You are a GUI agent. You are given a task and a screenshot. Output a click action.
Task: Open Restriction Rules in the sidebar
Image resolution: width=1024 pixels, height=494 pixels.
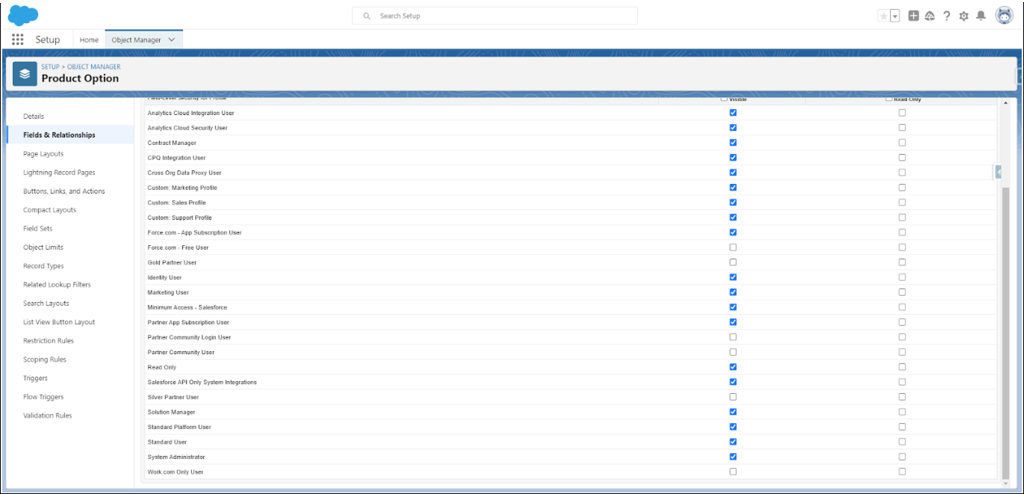(x=48, y=341)
